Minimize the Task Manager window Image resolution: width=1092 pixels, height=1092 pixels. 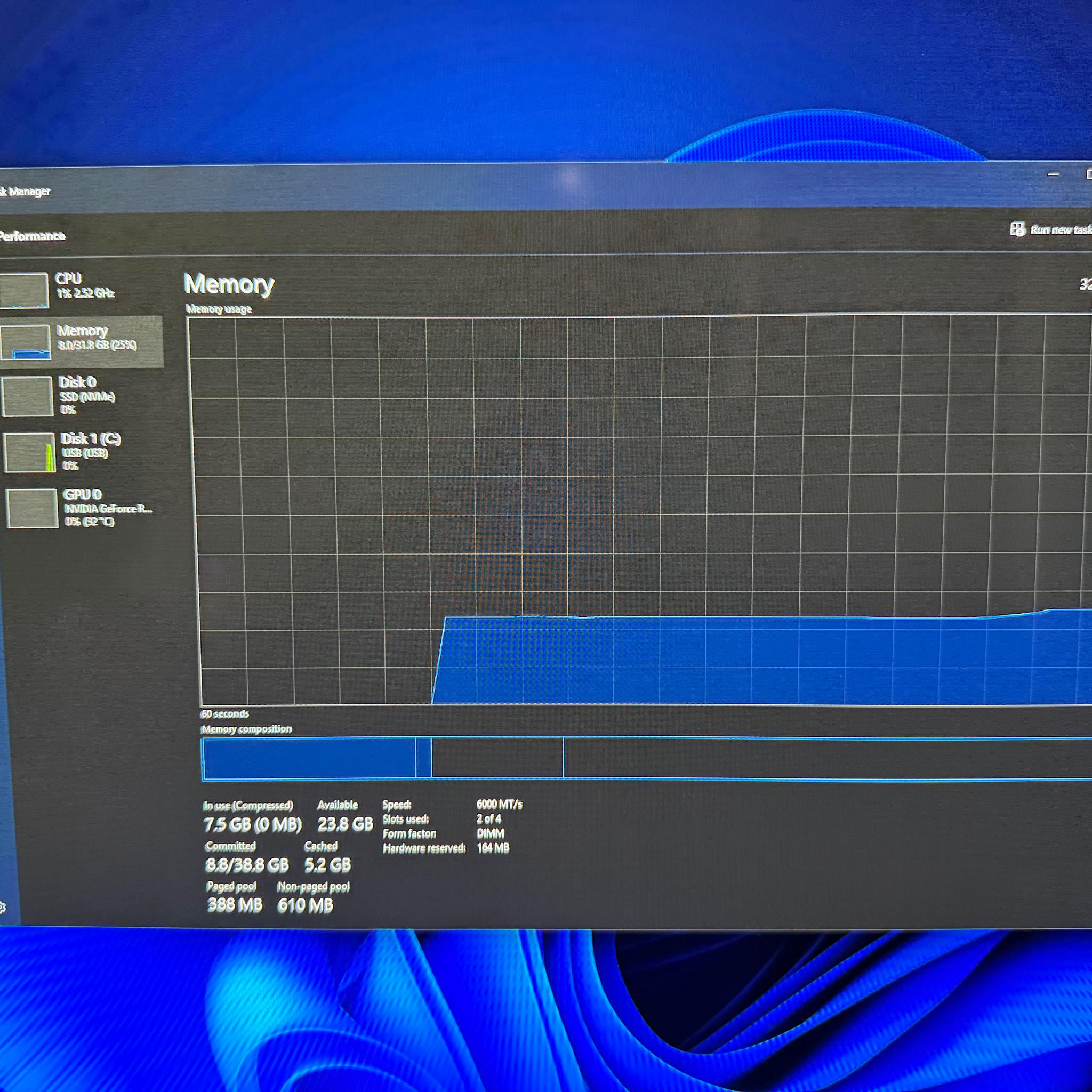1053,175
